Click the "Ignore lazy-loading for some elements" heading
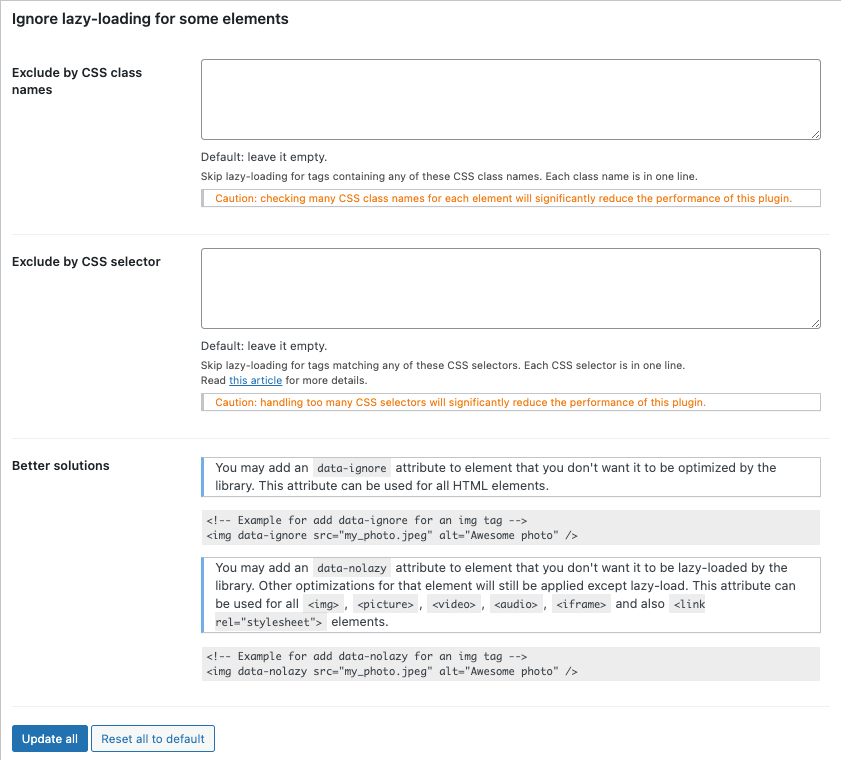The width and height of the screenshot is (841, 760). 150,19
